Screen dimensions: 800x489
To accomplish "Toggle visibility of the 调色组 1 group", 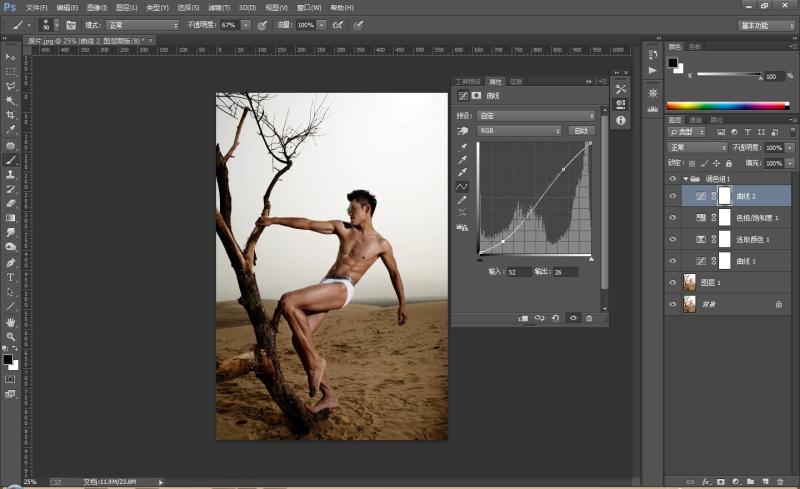I will tap(672, 179).
